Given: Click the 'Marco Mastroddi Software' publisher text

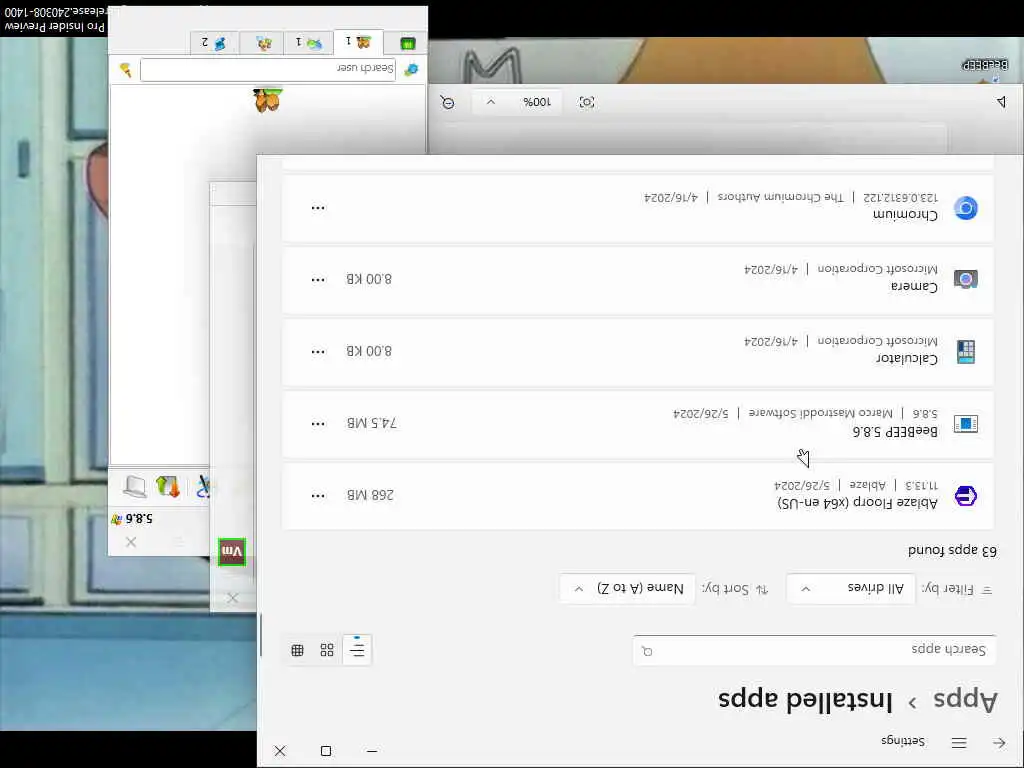Looking at the screenshot, I should point(820,413).
